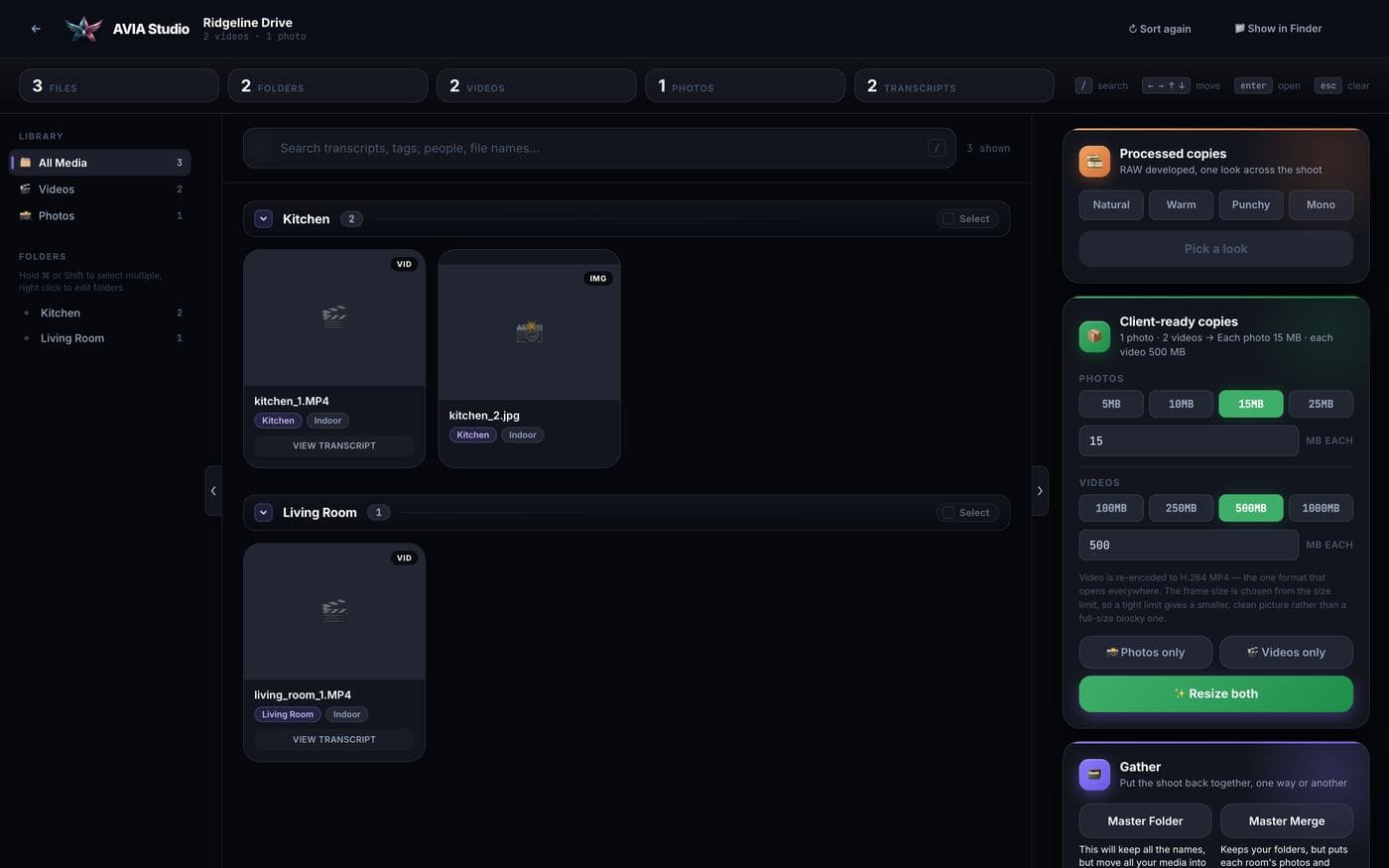Click the back arrow icon

36,29
